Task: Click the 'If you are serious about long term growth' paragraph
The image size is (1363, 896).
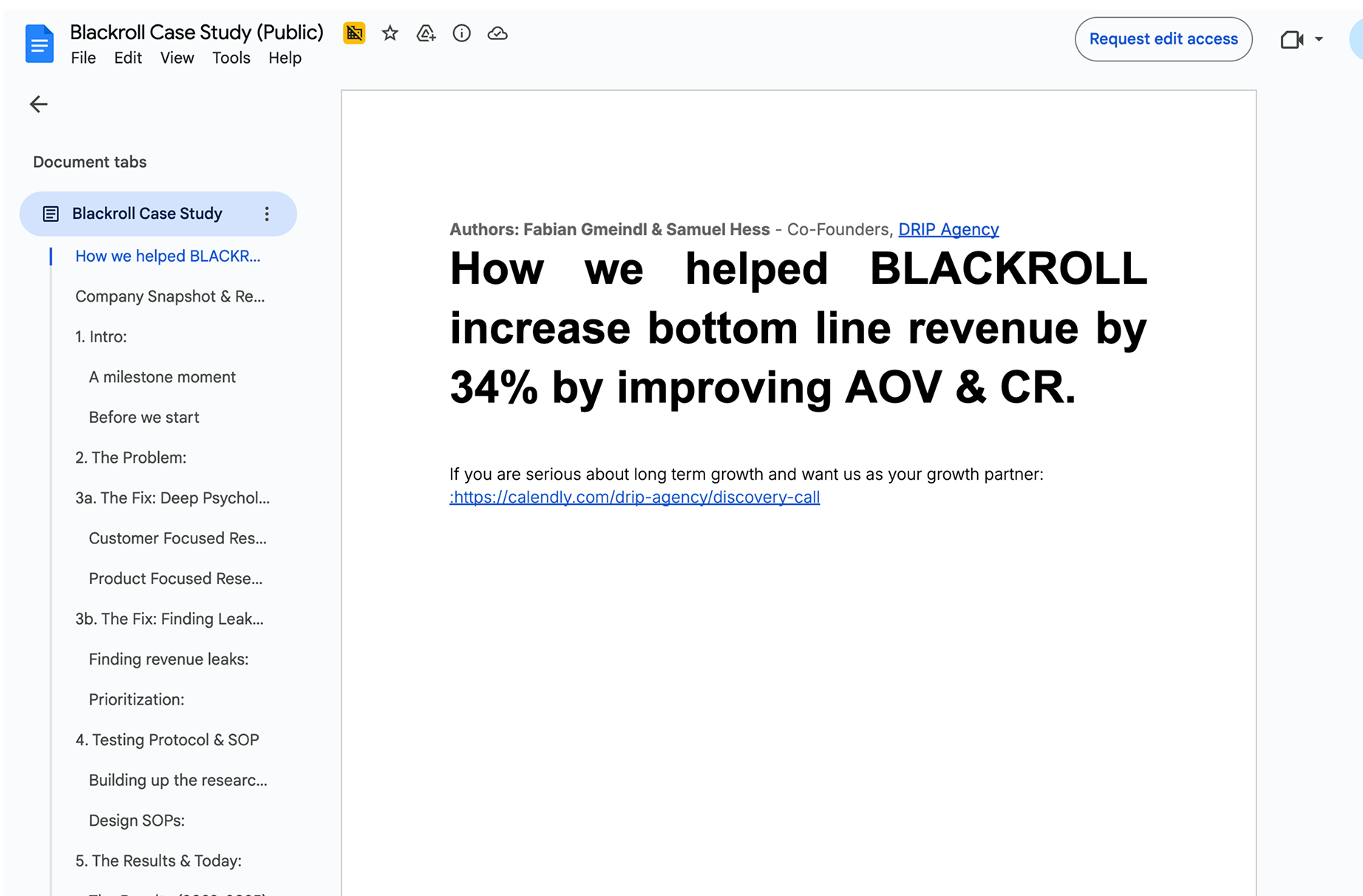Action: [747, 474]
